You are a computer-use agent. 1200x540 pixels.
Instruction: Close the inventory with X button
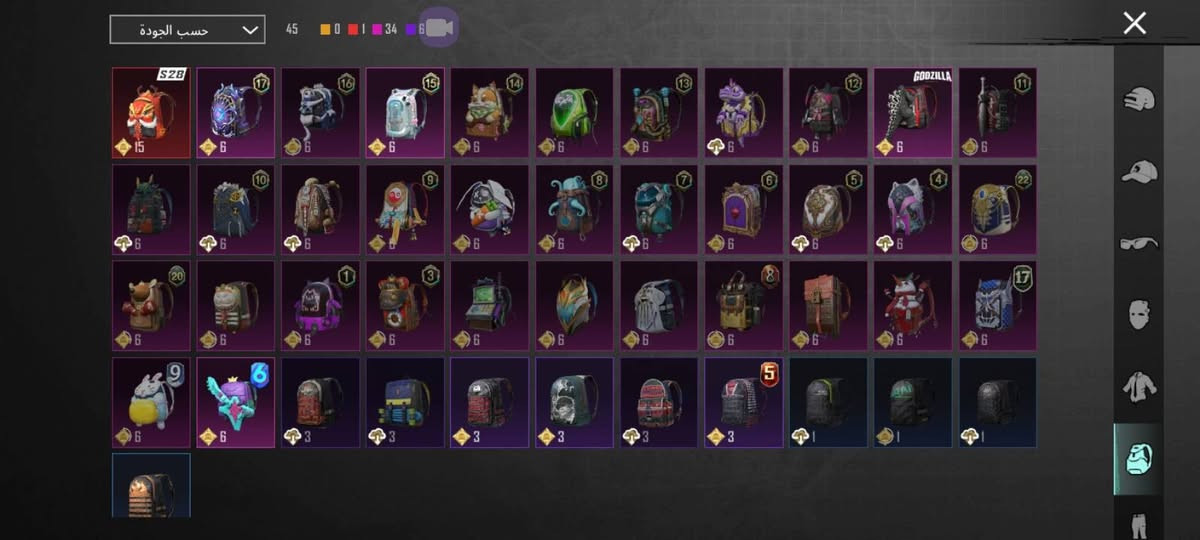pos(1134,24)
